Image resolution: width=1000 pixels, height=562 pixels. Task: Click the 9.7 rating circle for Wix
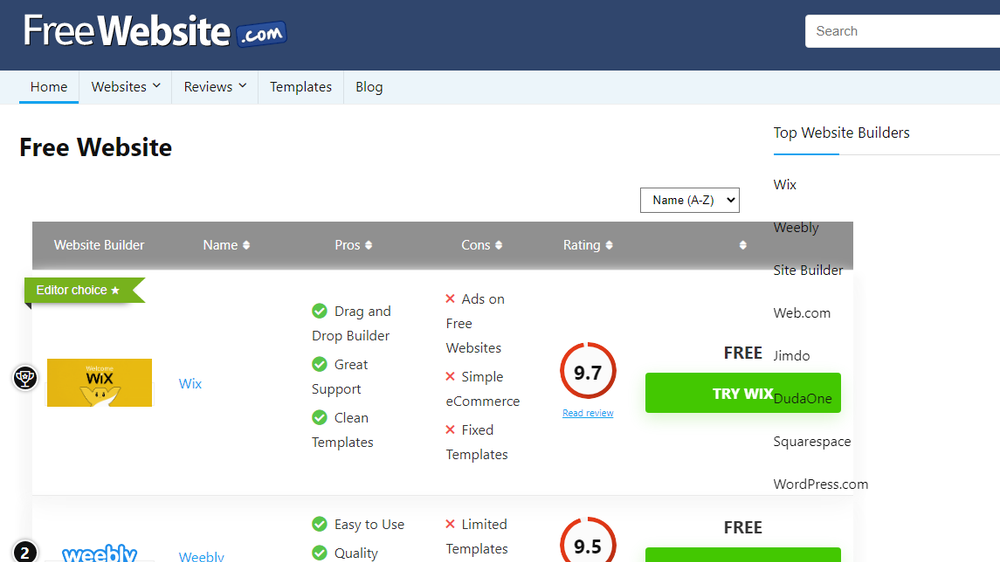point(587,372)
